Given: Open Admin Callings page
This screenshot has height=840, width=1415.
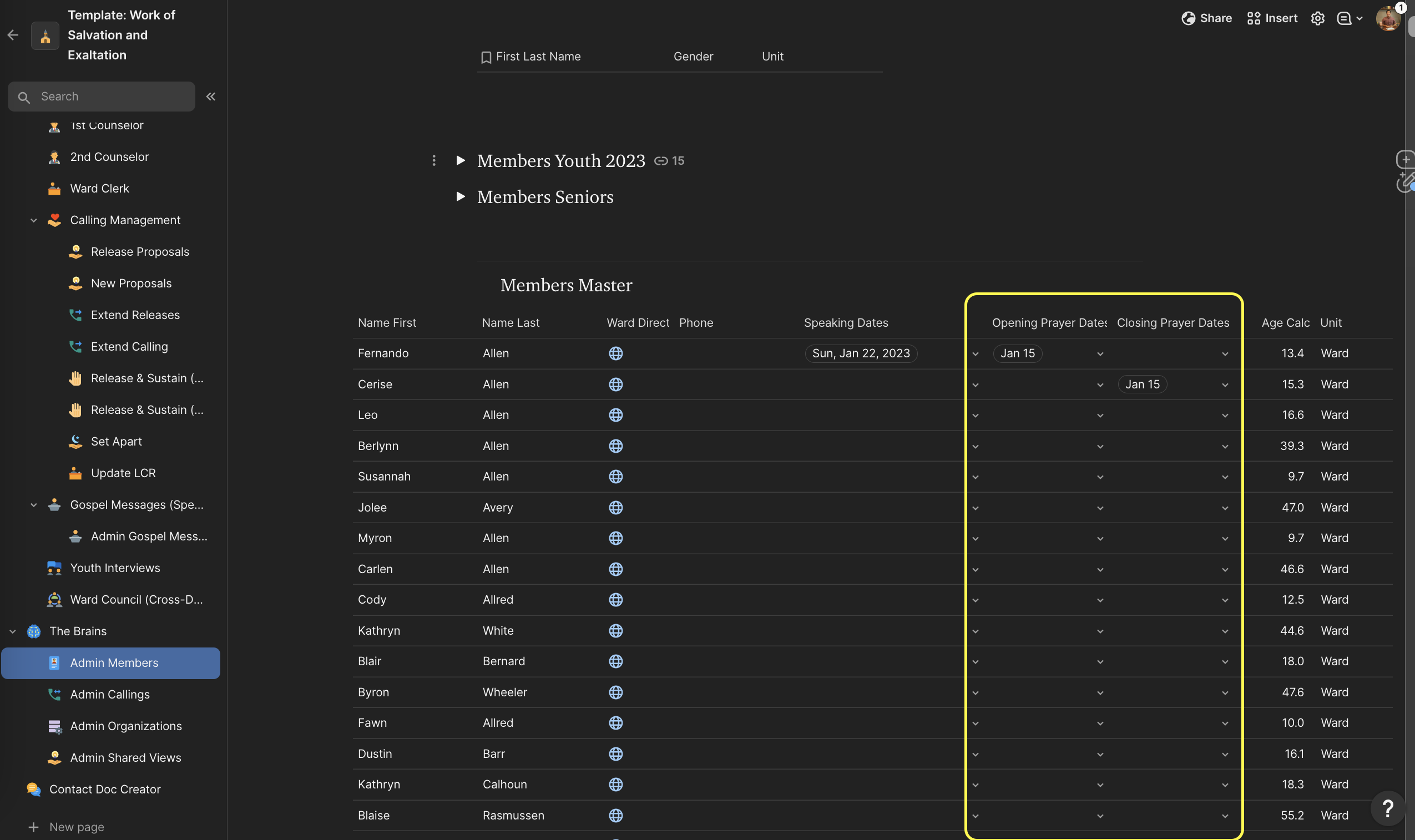Looking at the screenshot, I should (110, 694).
